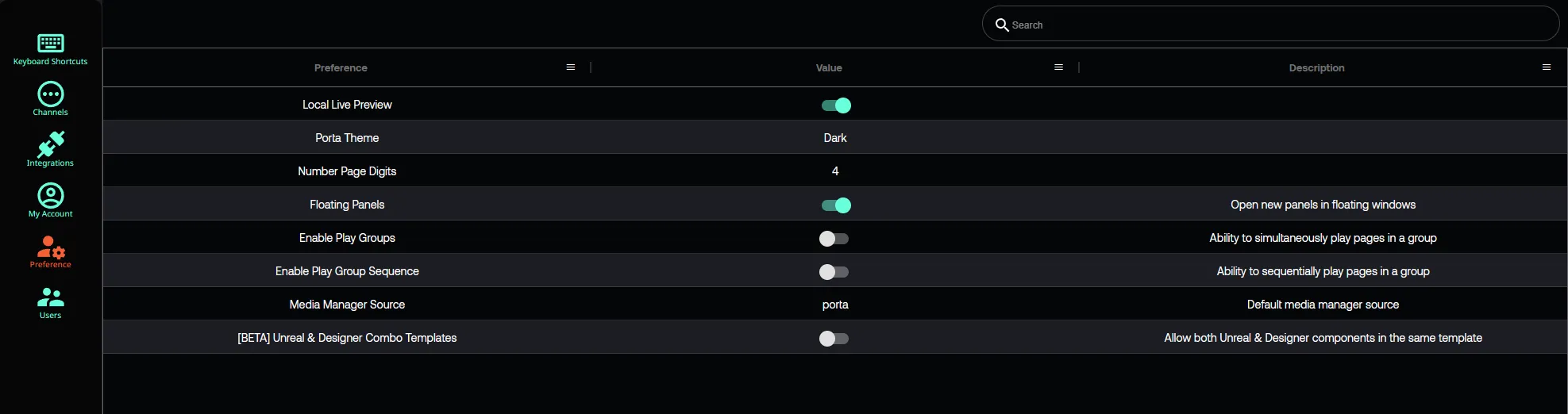Click the search magnifier icon
1568x414 pixels.
click(x=1002, y=25)
